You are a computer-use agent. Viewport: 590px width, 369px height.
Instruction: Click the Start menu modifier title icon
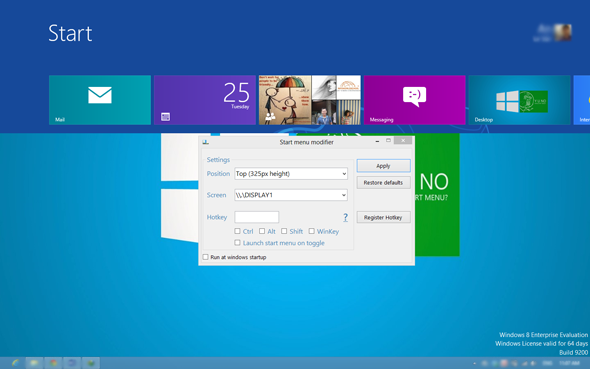click(x=205, y=142)
